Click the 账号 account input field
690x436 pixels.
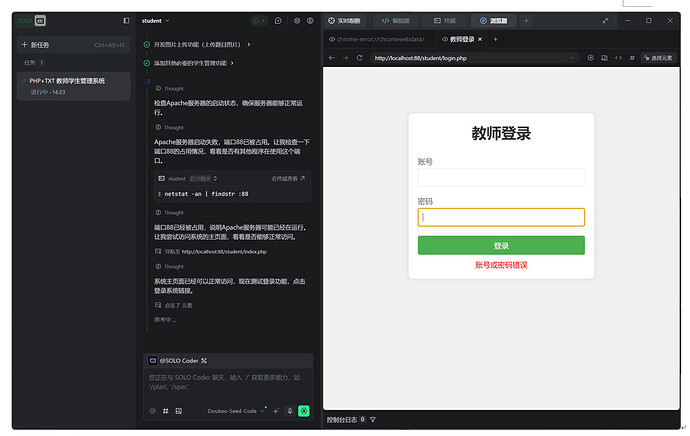(501, 178)
